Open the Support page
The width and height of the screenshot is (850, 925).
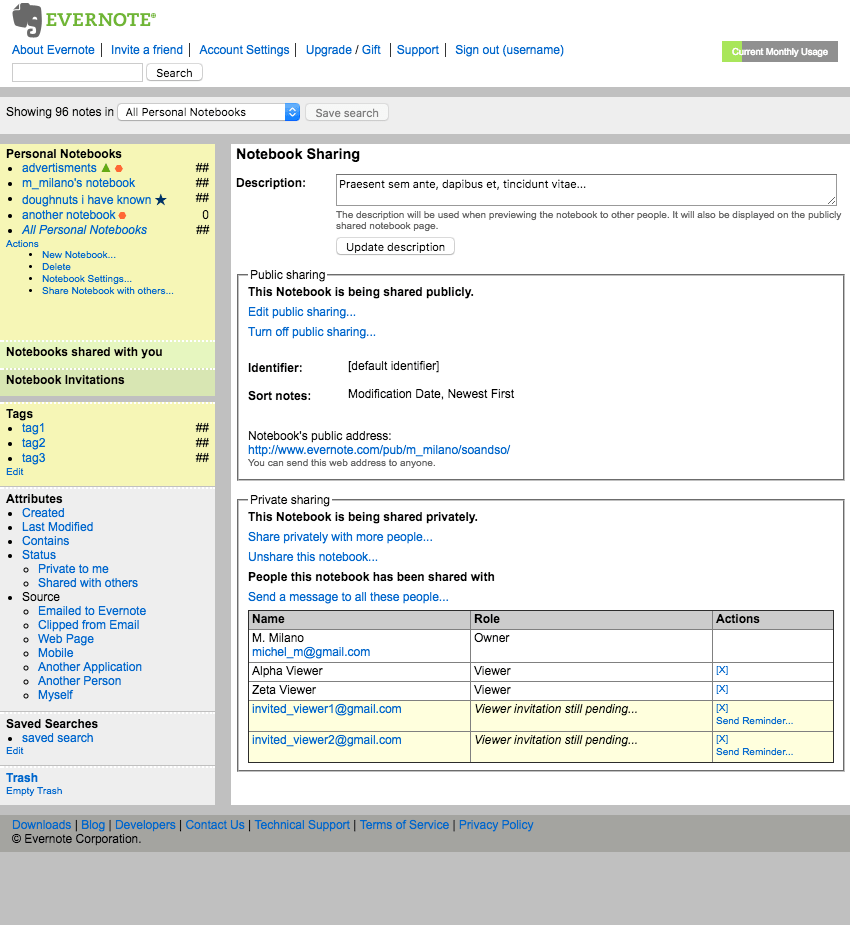pyautogui.click(x=418, y=50)
